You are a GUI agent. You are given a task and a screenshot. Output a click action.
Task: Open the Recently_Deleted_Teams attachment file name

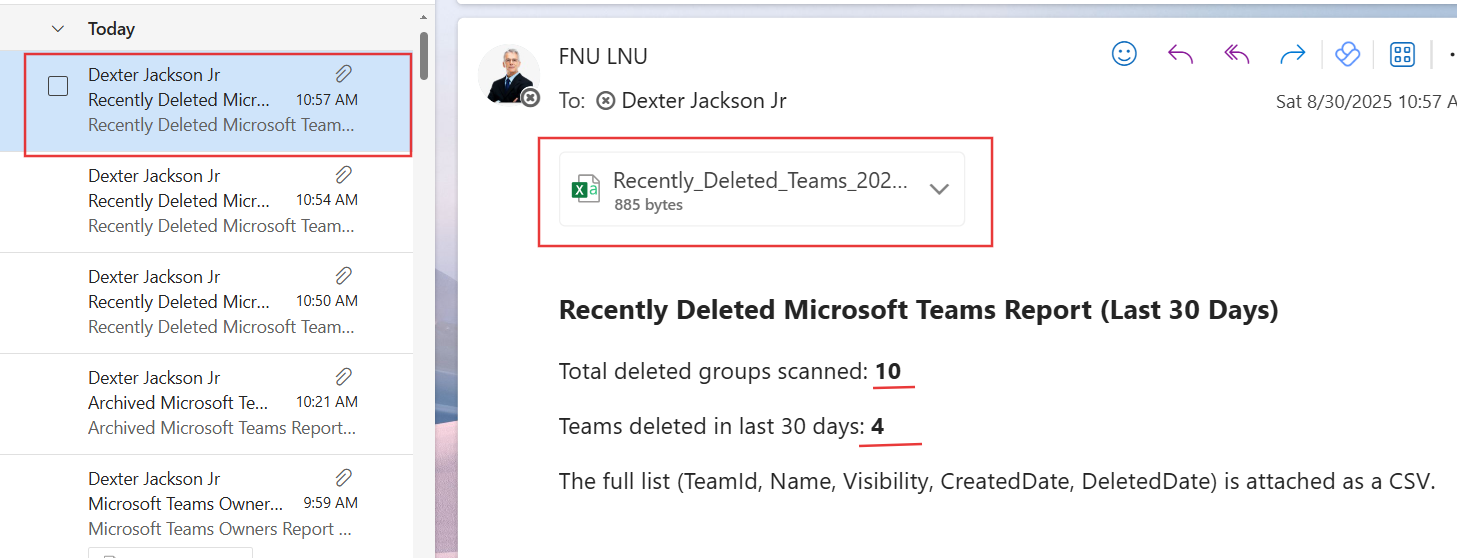760,180
